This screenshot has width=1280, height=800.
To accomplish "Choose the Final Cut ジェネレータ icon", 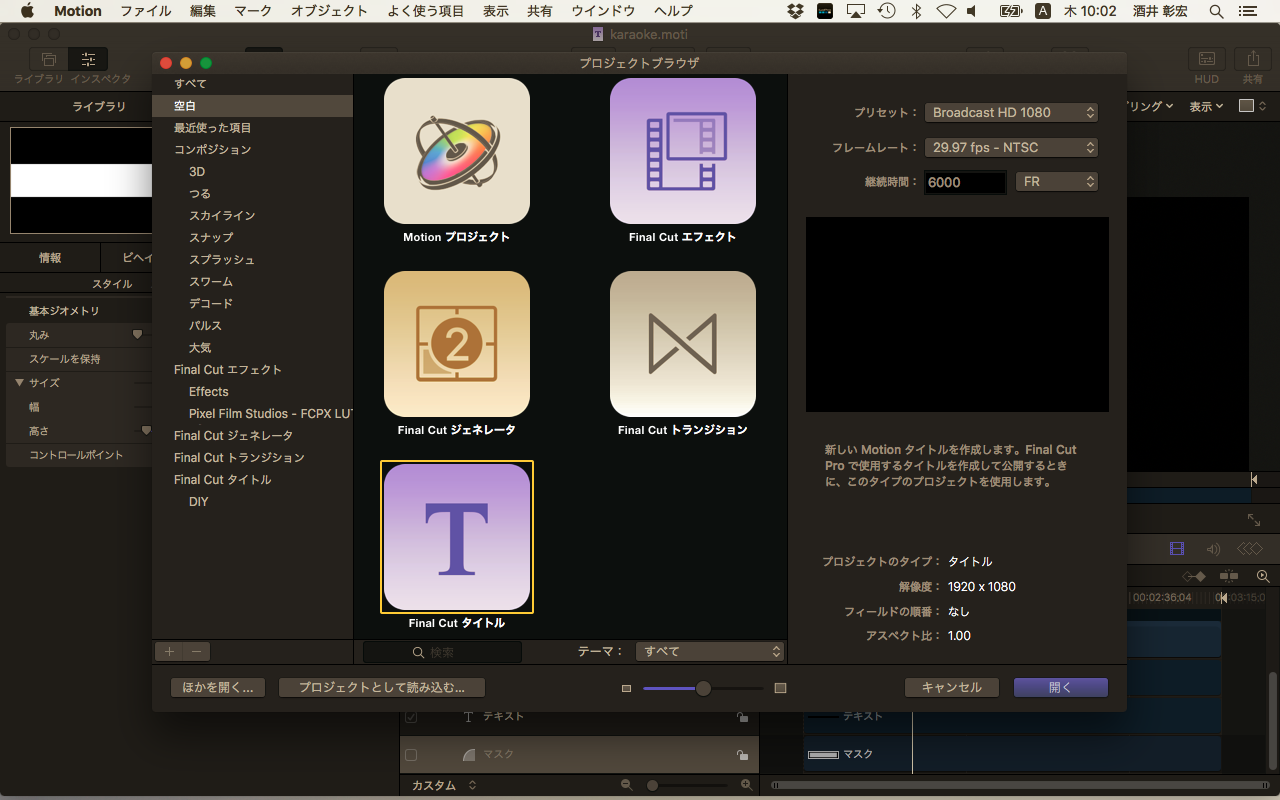I will click(457, 344).
